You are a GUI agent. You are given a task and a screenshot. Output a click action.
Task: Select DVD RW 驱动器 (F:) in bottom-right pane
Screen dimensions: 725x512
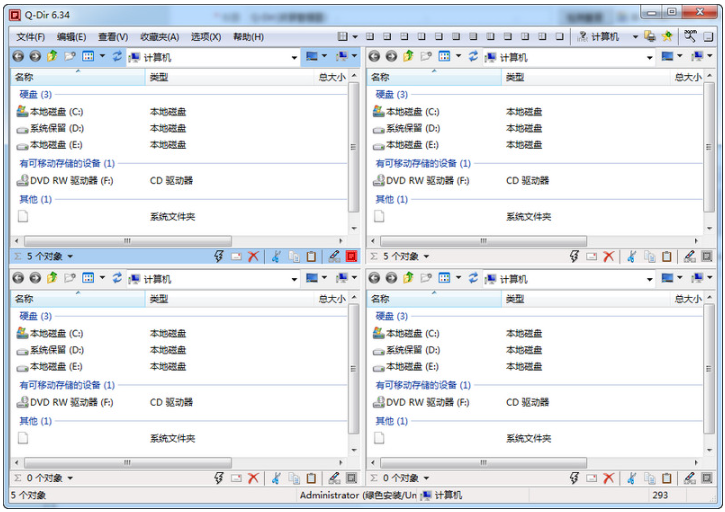tap(421, 402)
